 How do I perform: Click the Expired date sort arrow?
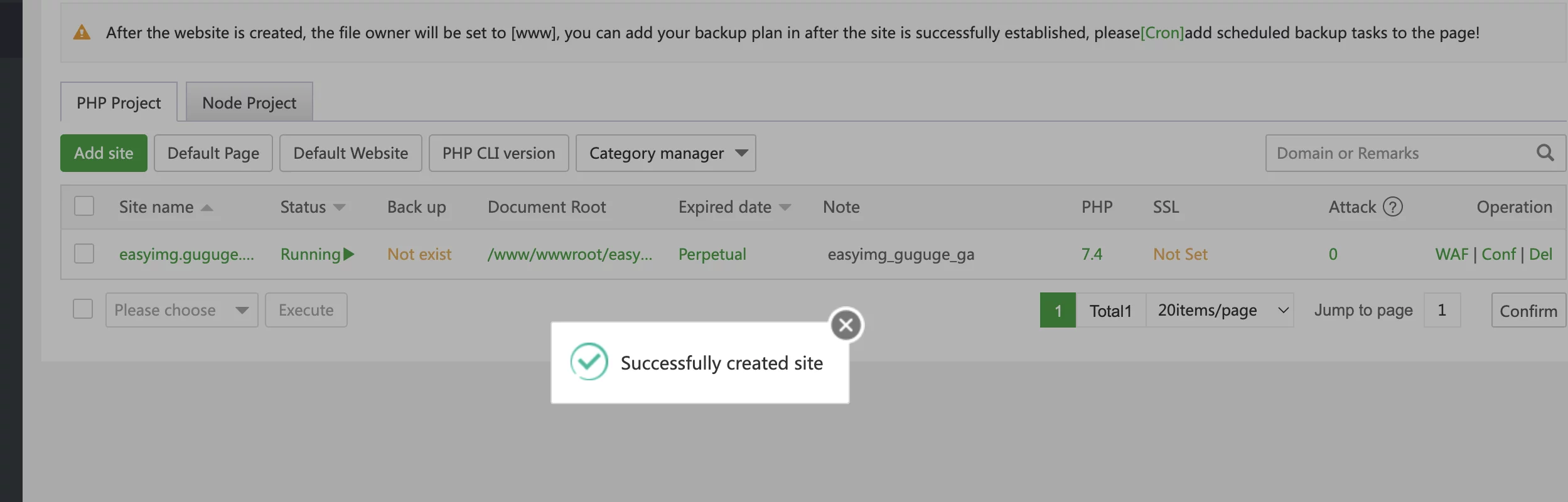coord(785,208)
